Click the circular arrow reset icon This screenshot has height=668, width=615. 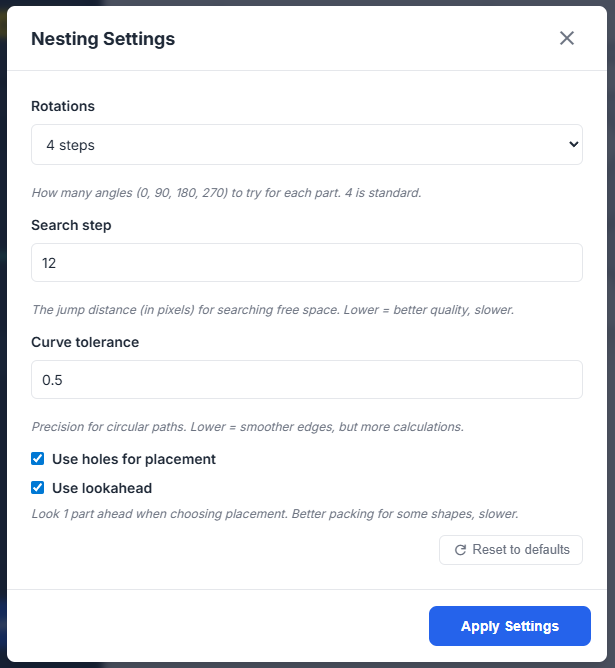460,550
